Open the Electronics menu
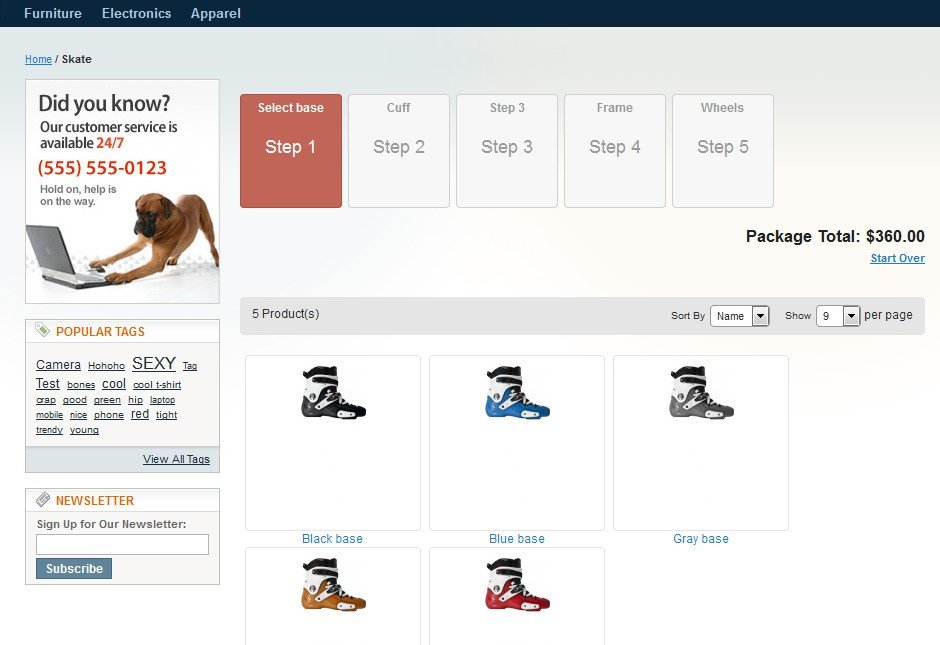This screenshot has width=940, height=645. click(136, 14)
